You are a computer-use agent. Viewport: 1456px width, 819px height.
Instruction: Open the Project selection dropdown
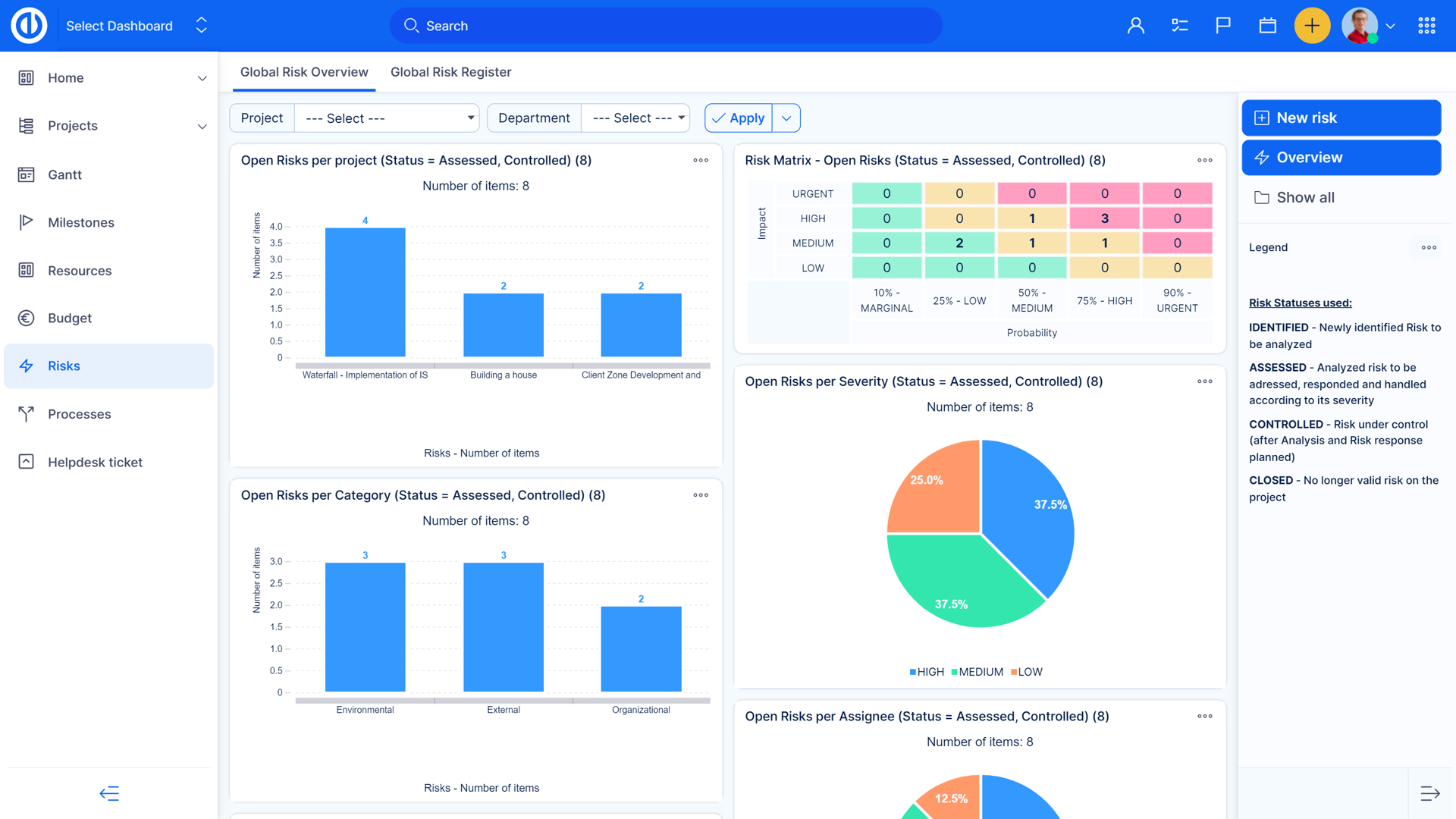pyautogui.click(x=387, y=118)
